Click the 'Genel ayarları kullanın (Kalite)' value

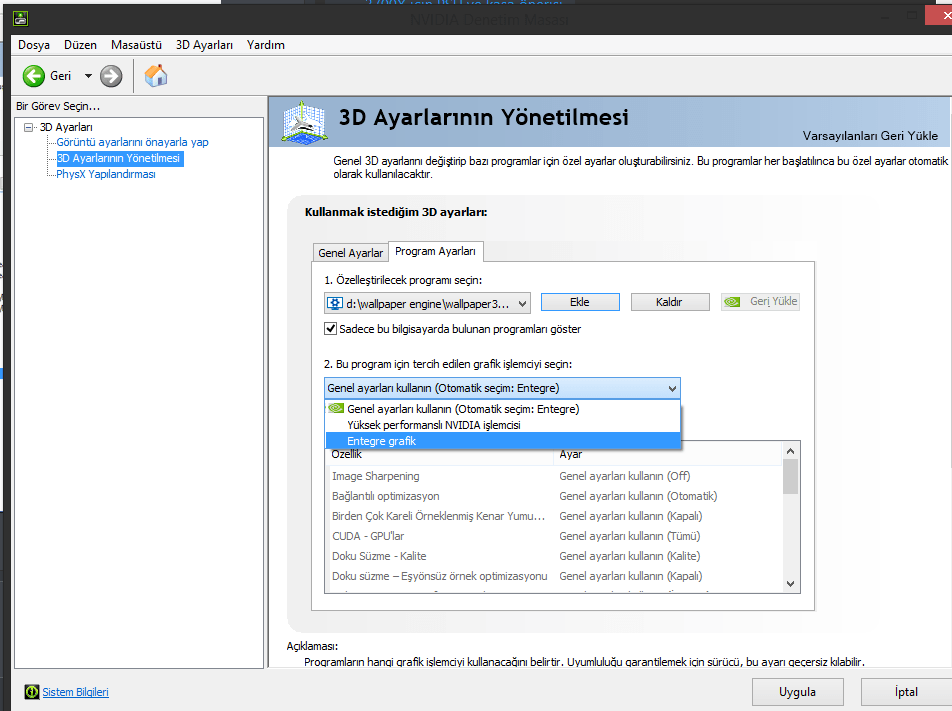(x=630, y=556)
